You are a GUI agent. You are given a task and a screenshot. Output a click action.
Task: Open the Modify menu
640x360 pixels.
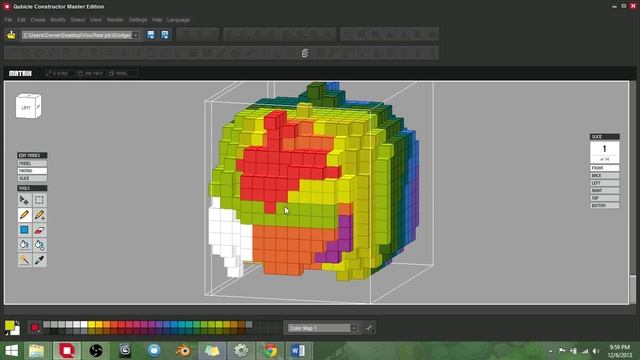(58, 20)
